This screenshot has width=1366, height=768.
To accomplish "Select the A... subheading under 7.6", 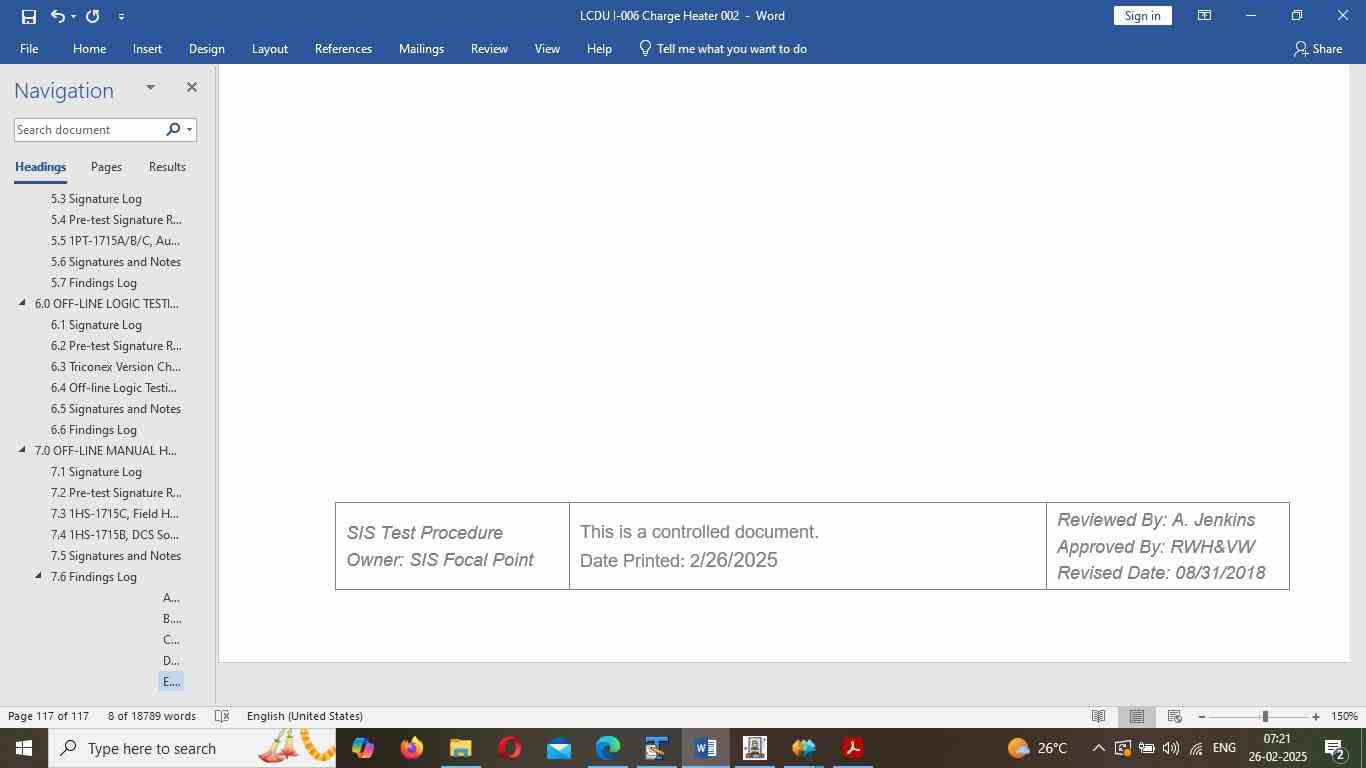I will (171, 598).
